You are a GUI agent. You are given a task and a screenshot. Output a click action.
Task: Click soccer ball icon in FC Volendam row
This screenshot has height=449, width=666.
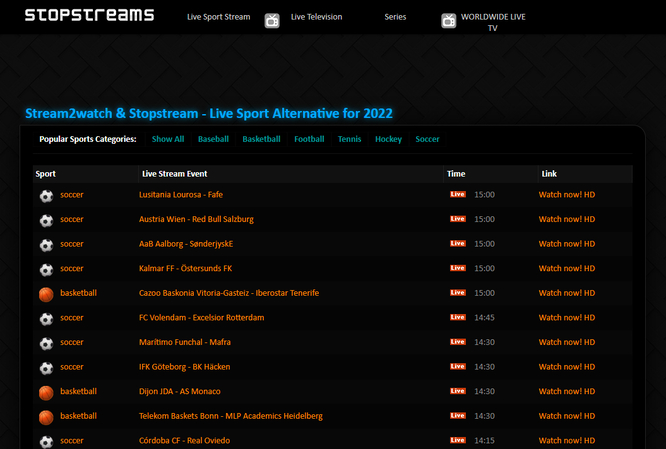click(x=46, y=319)
